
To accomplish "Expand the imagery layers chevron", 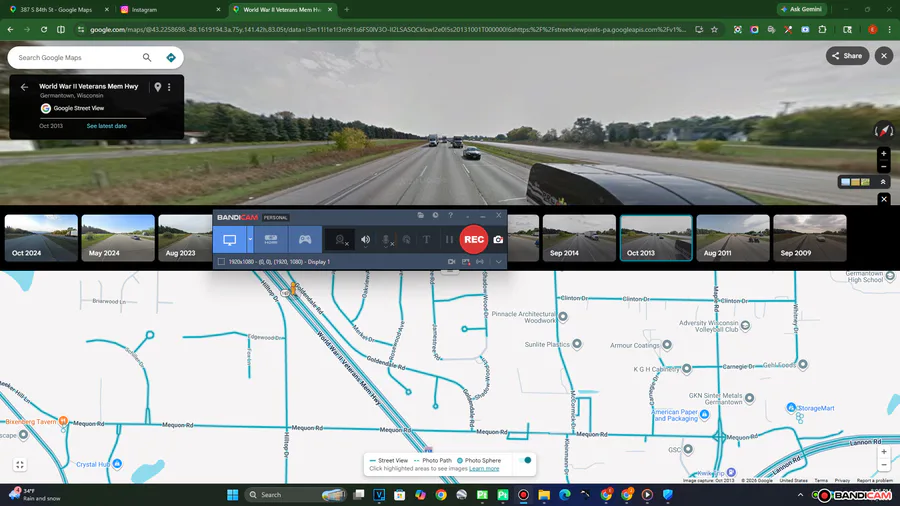I will click(x=883, y=182).
